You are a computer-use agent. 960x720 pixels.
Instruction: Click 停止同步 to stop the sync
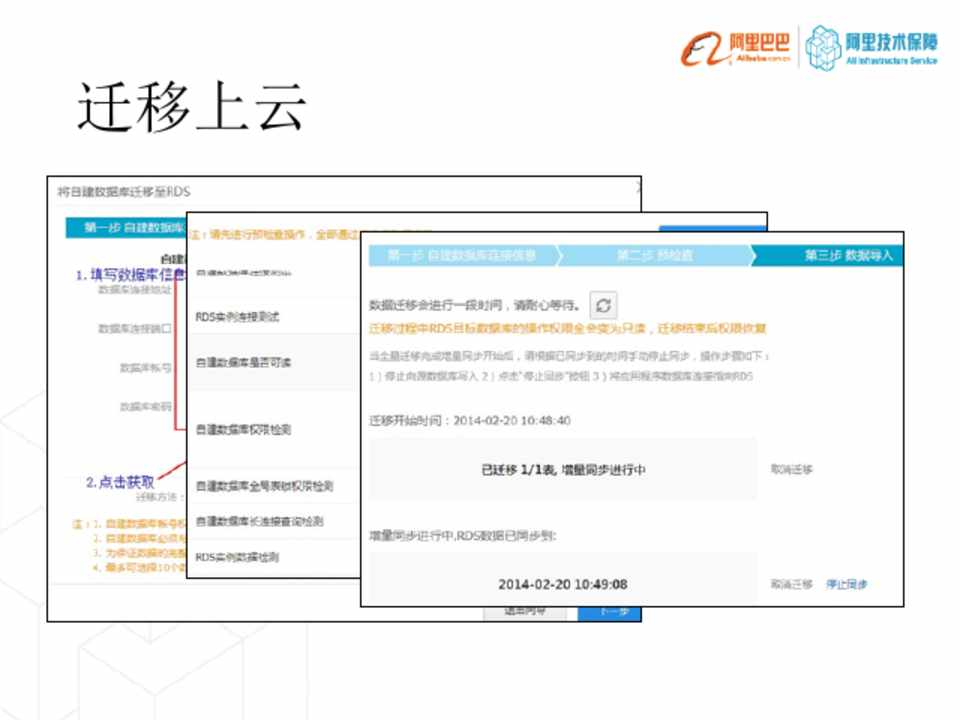[846, 584]
